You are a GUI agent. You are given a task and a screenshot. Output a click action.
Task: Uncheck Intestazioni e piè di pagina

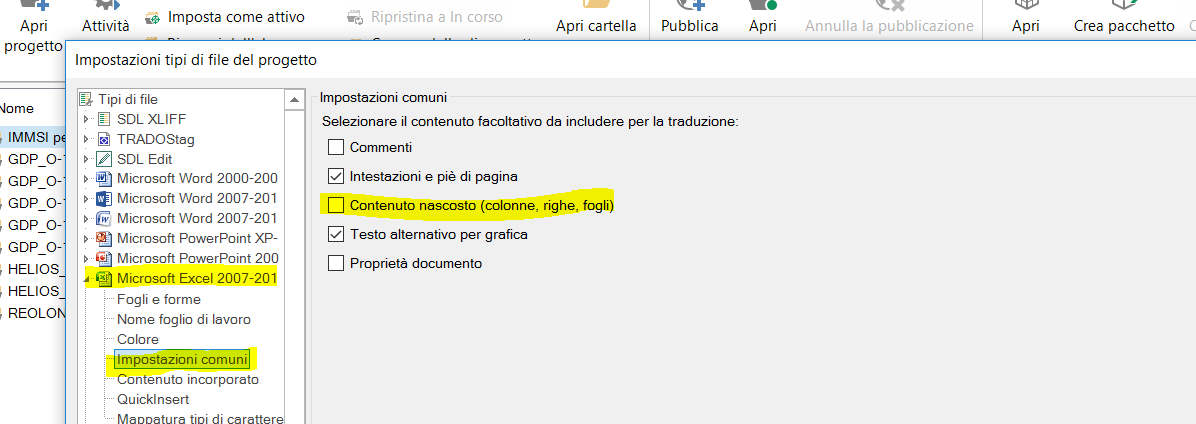tap(336, 176)
